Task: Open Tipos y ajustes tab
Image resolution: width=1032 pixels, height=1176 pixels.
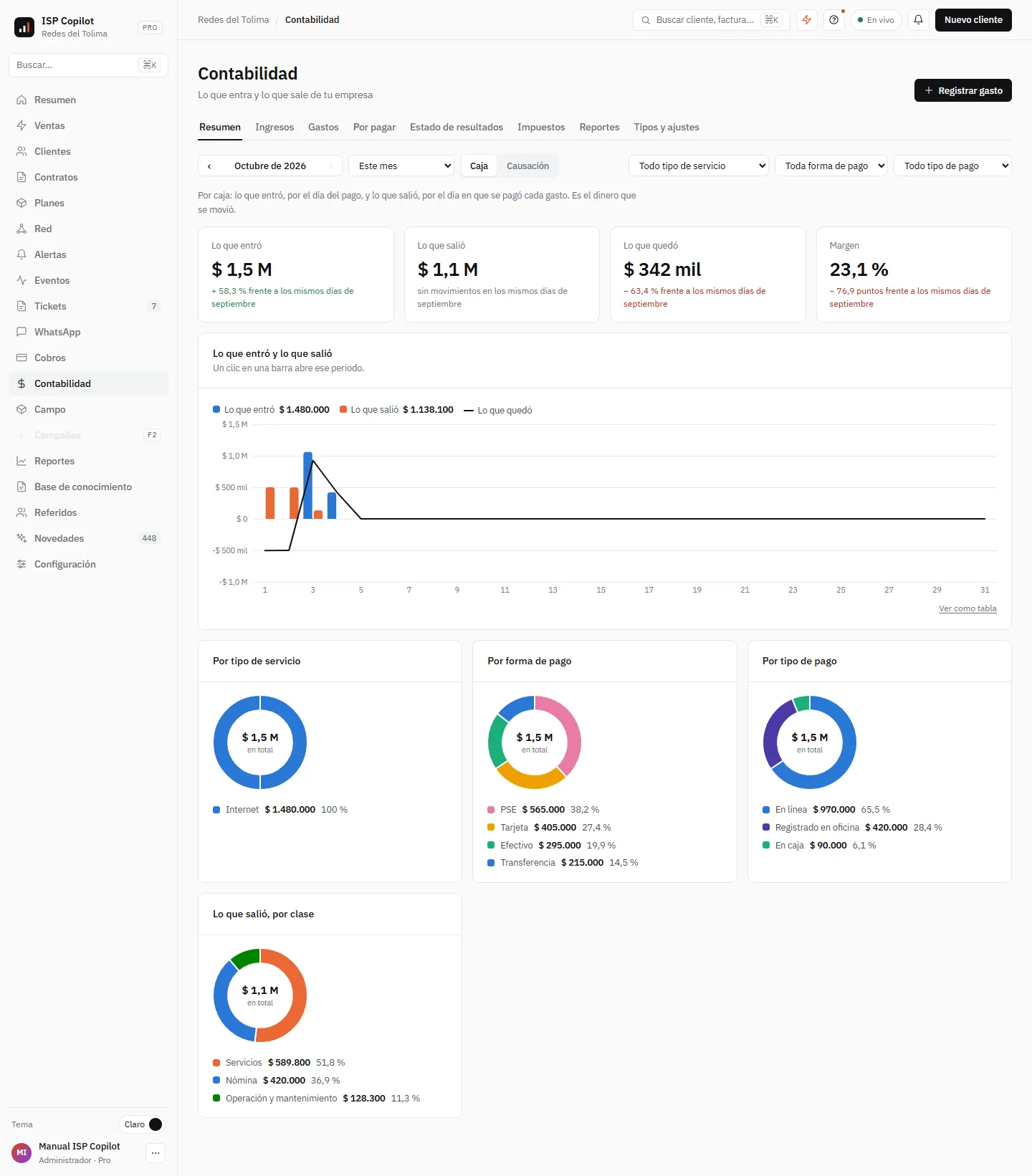Action: point(666,128)
